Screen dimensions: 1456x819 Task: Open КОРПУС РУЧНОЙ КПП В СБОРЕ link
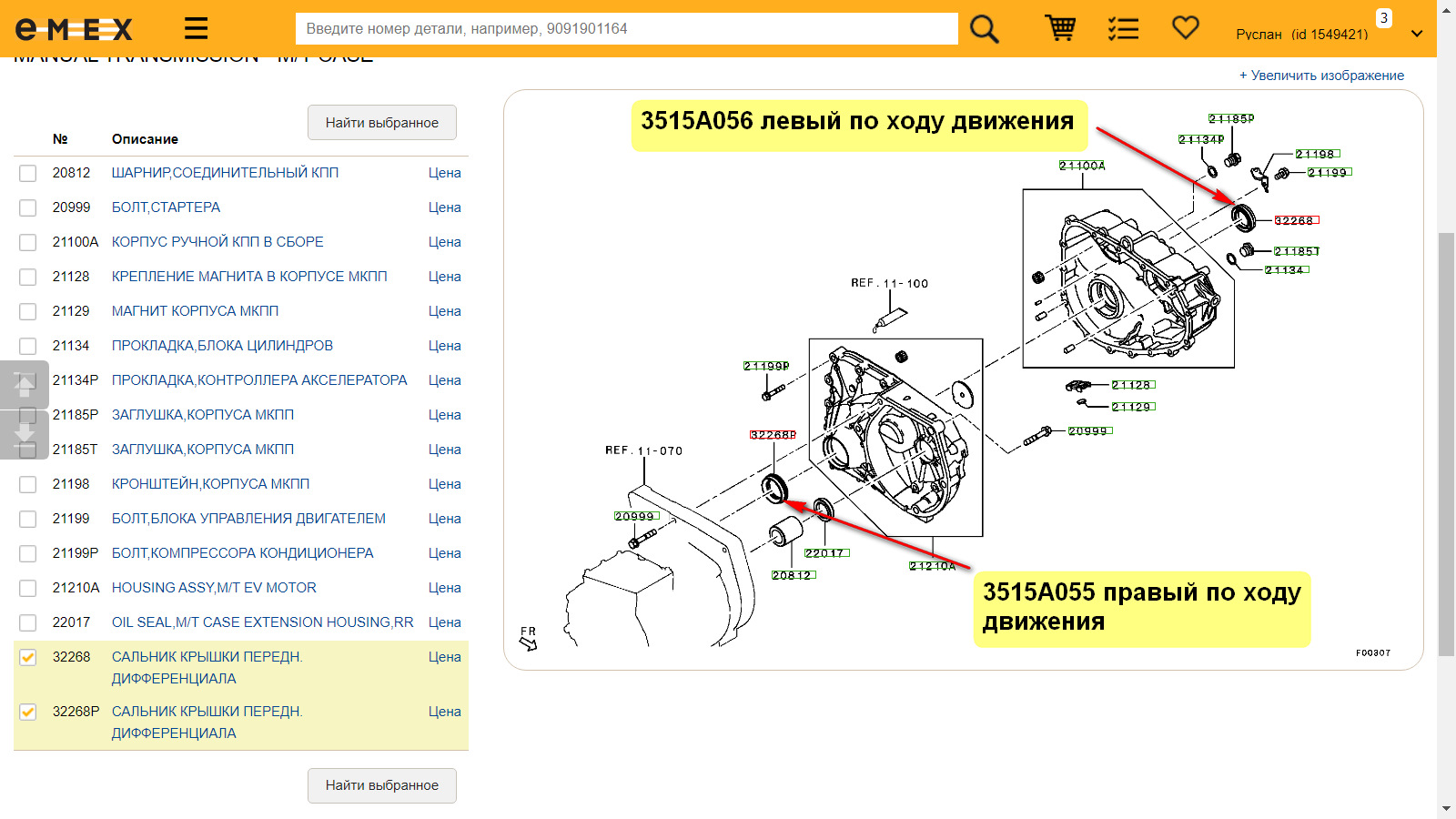217,242
